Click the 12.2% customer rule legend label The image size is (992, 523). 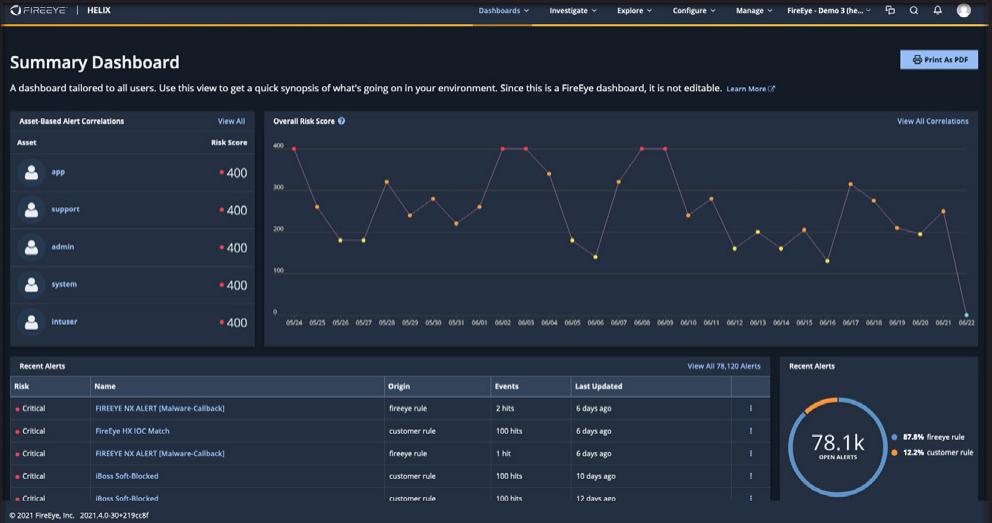pos(938,453)
